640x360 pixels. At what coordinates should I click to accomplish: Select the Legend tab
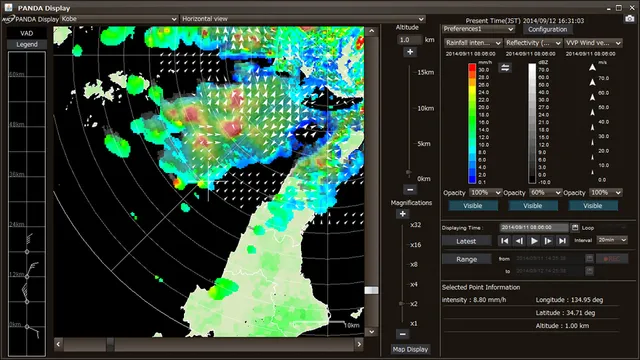point(27,44)
